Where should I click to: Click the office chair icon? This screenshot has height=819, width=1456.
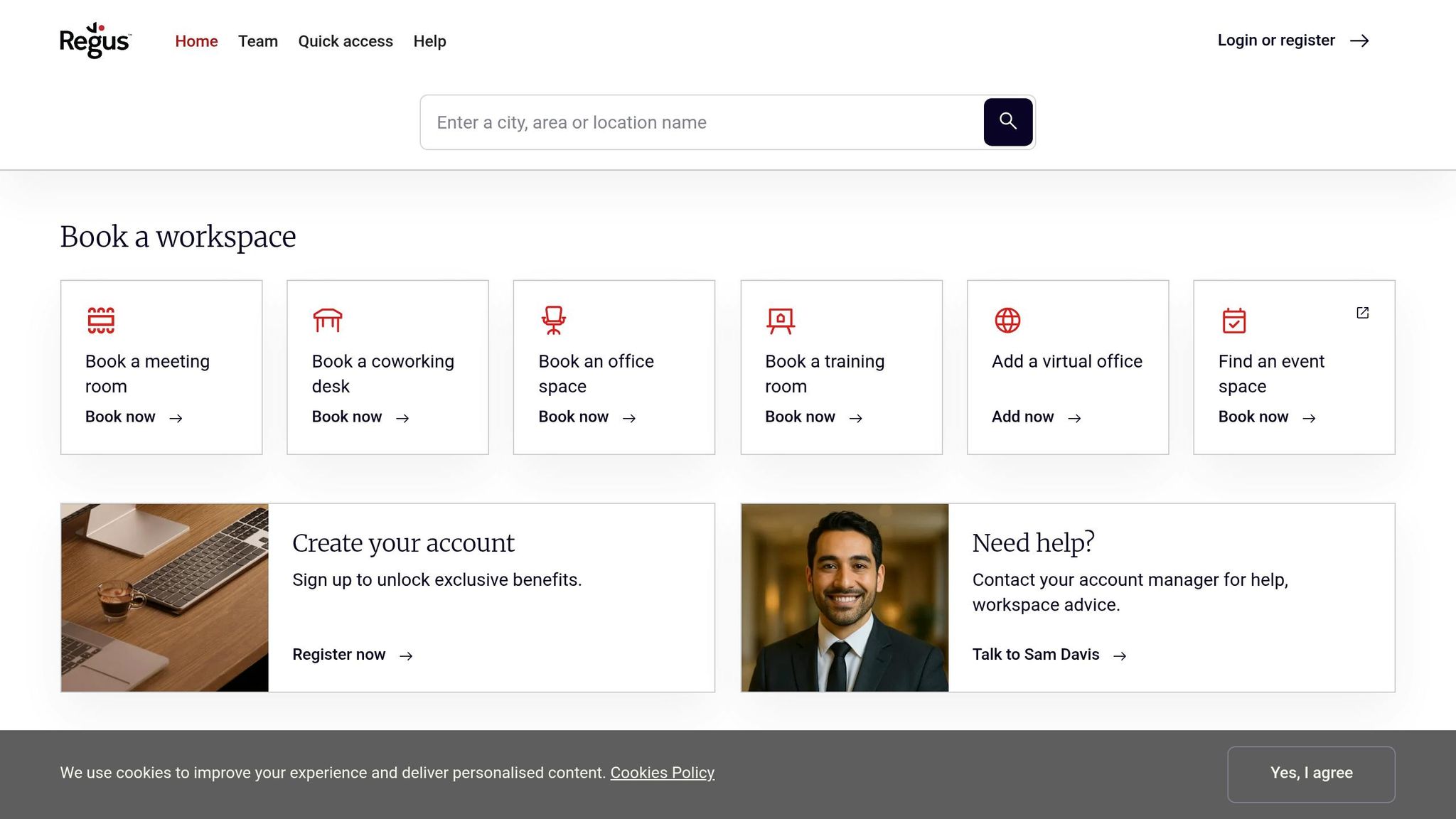click(x=553, y=320)
